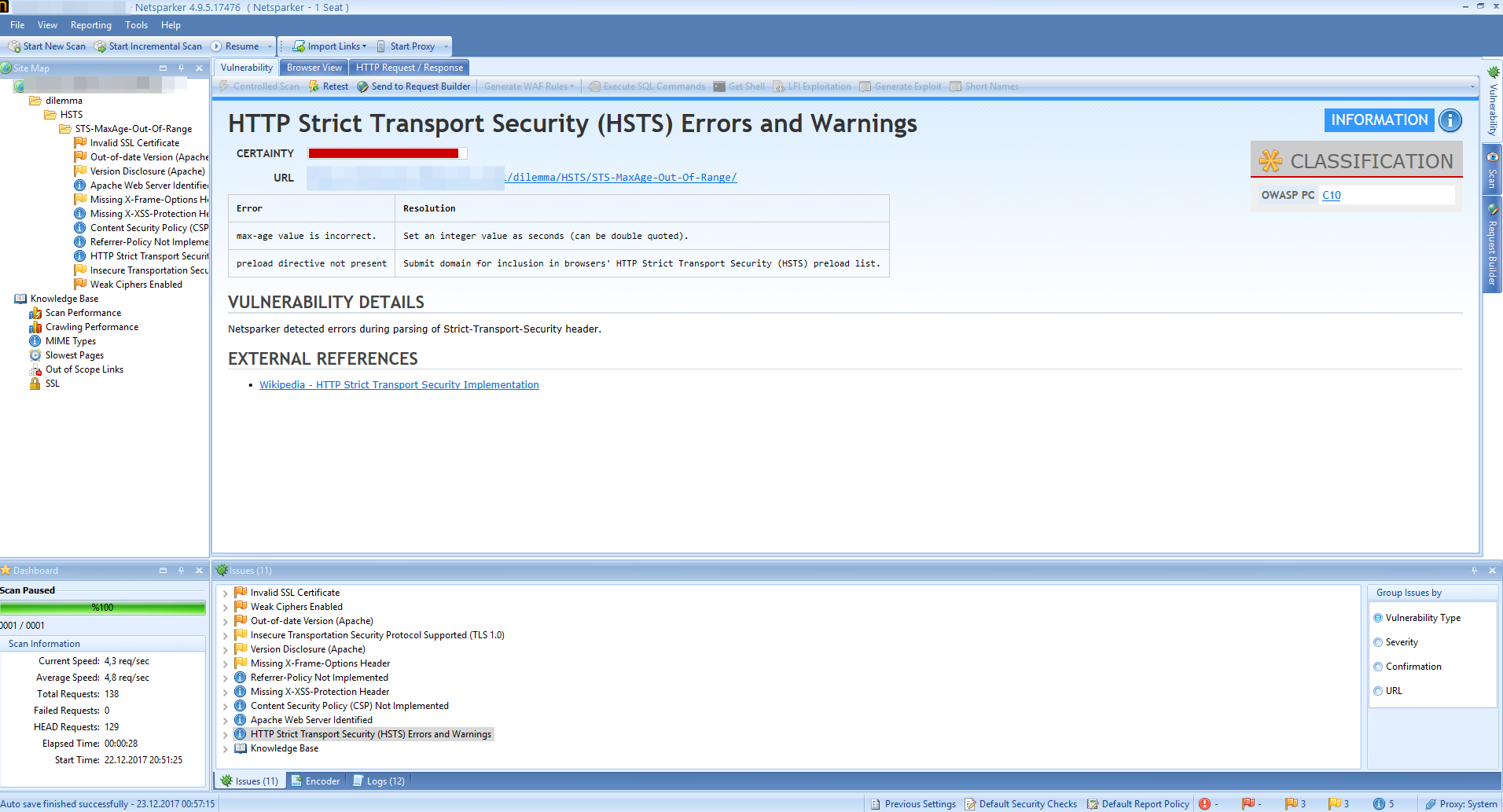Click the Encoder tool at the bottom
1503x812 pixels.
(316, 781)
